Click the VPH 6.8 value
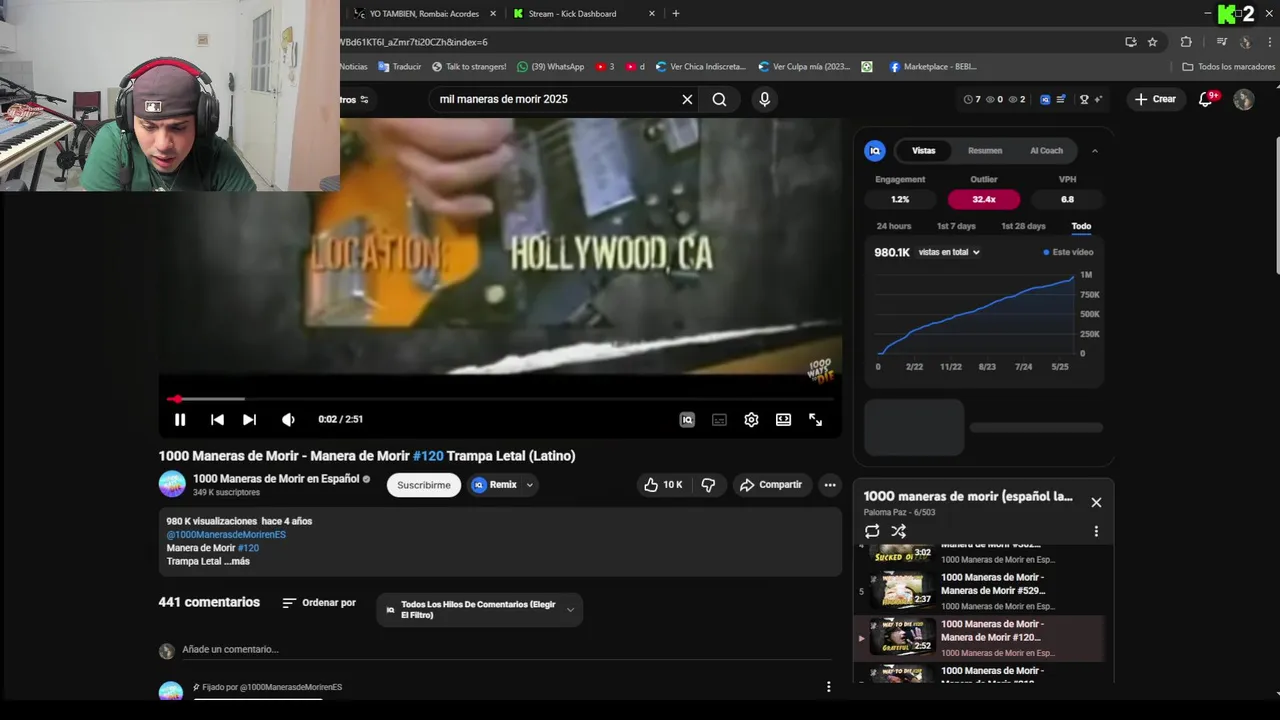This screenshot has height=720, width=1280. [1067, 199]
